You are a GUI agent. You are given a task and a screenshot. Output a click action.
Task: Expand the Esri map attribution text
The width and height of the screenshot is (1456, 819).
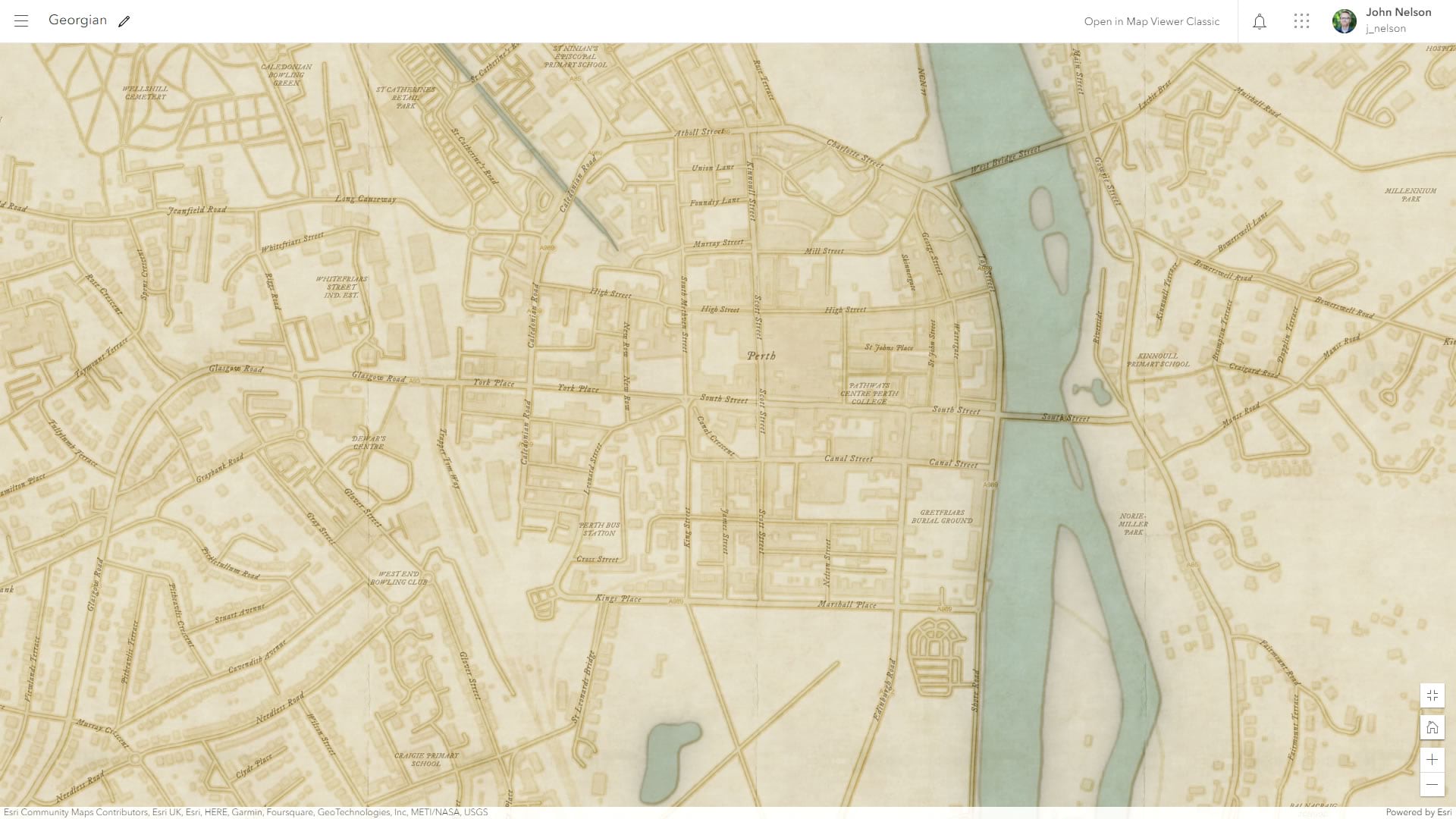(246, 812)
